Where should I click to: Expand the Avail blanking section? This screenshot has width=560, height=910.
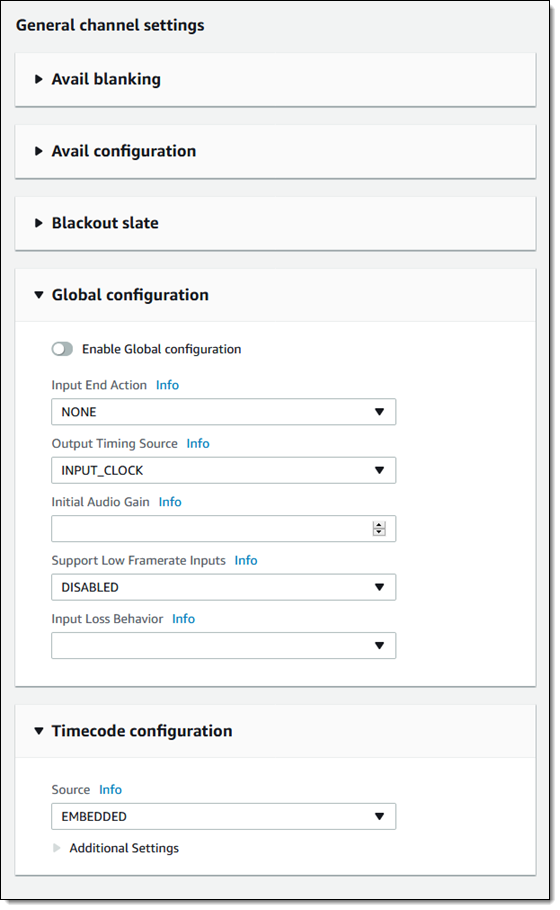(275, 80)
